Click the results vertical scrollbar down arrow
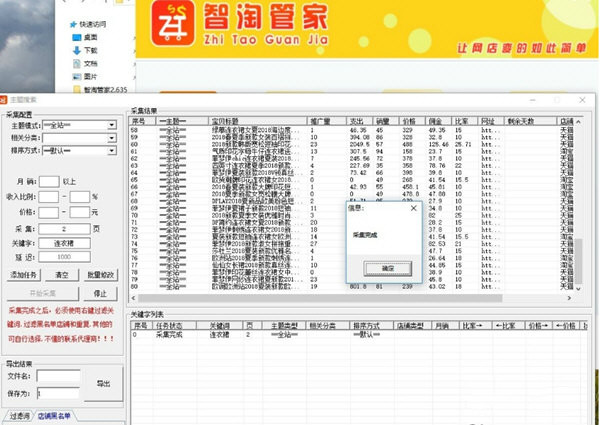 (x=578, y=289)
